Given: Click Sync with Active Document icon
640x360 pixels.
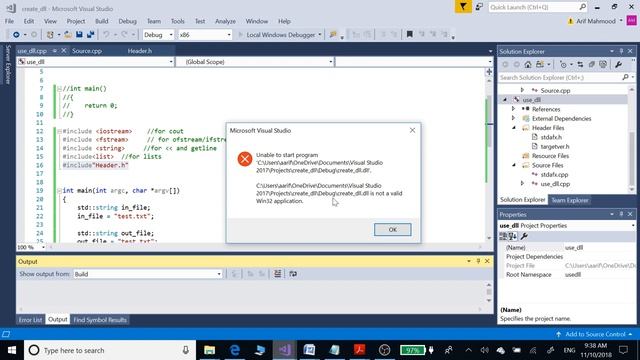Looking at the screenshot, I should 580,64.
